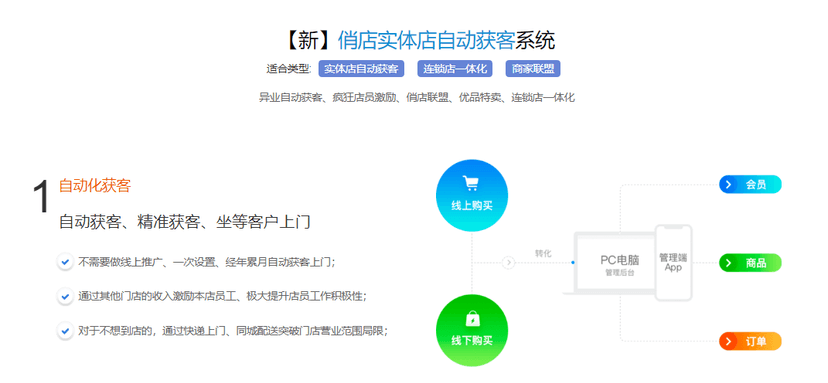
Task: Click the checkmark icon beside 通过其他门店的收入
Action: point(65,296)
